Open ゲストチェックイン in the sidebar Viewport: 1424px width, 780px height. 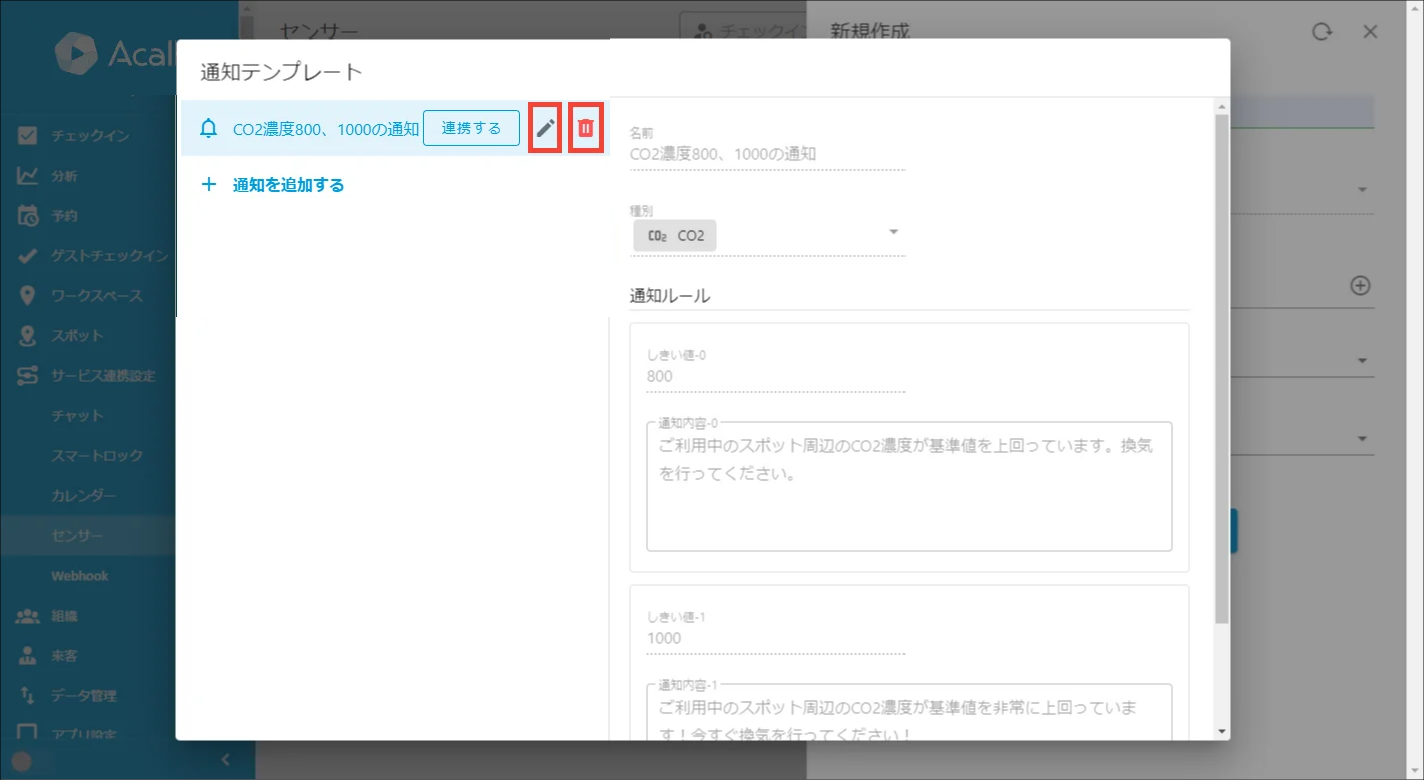click(110, 256)
